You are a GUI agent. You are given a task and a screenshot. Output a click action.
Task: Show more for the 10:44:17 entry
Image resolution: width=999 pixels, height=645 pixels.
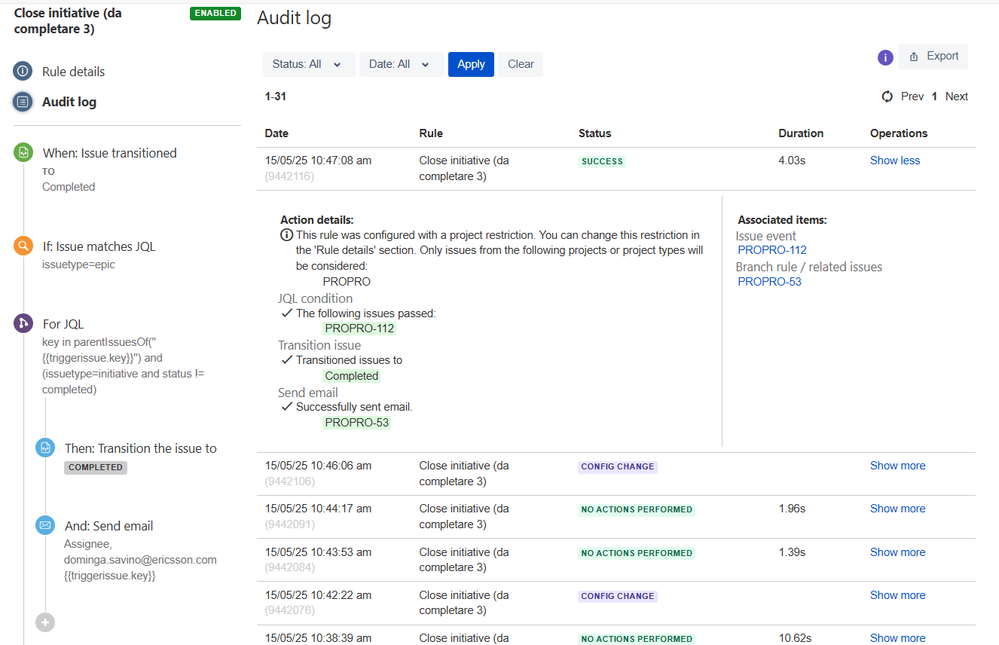897,509
